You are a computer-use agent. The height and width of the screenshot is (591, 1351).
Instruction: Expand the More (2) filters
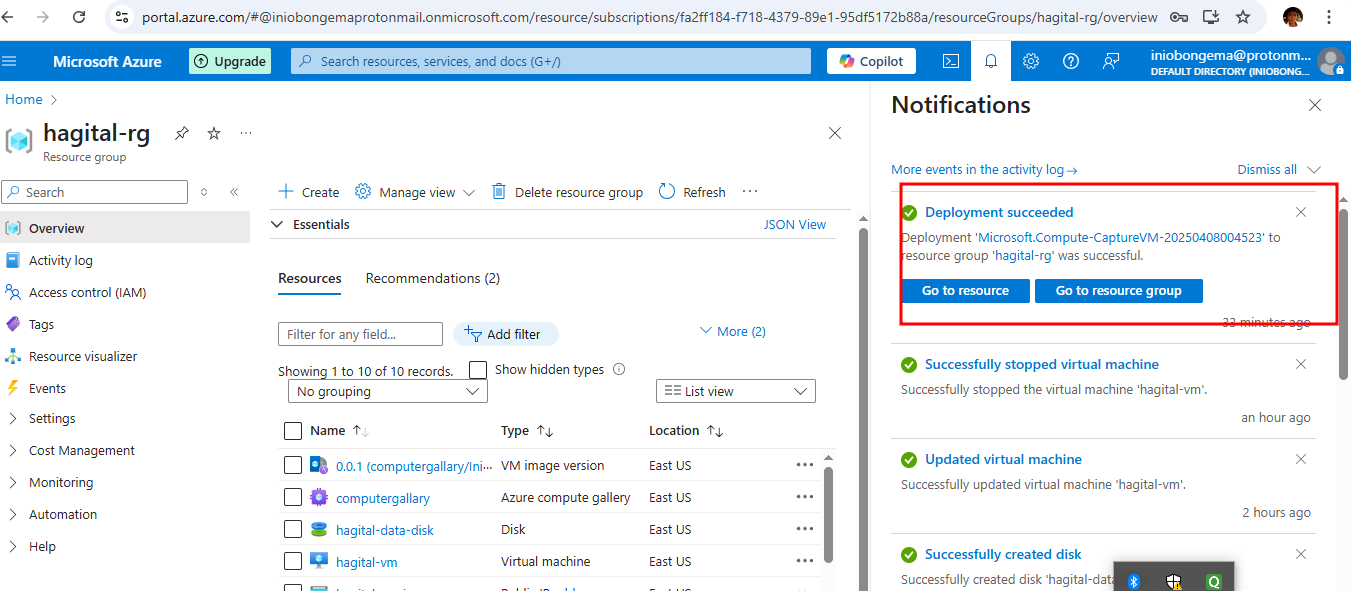[x=732, y=331]
